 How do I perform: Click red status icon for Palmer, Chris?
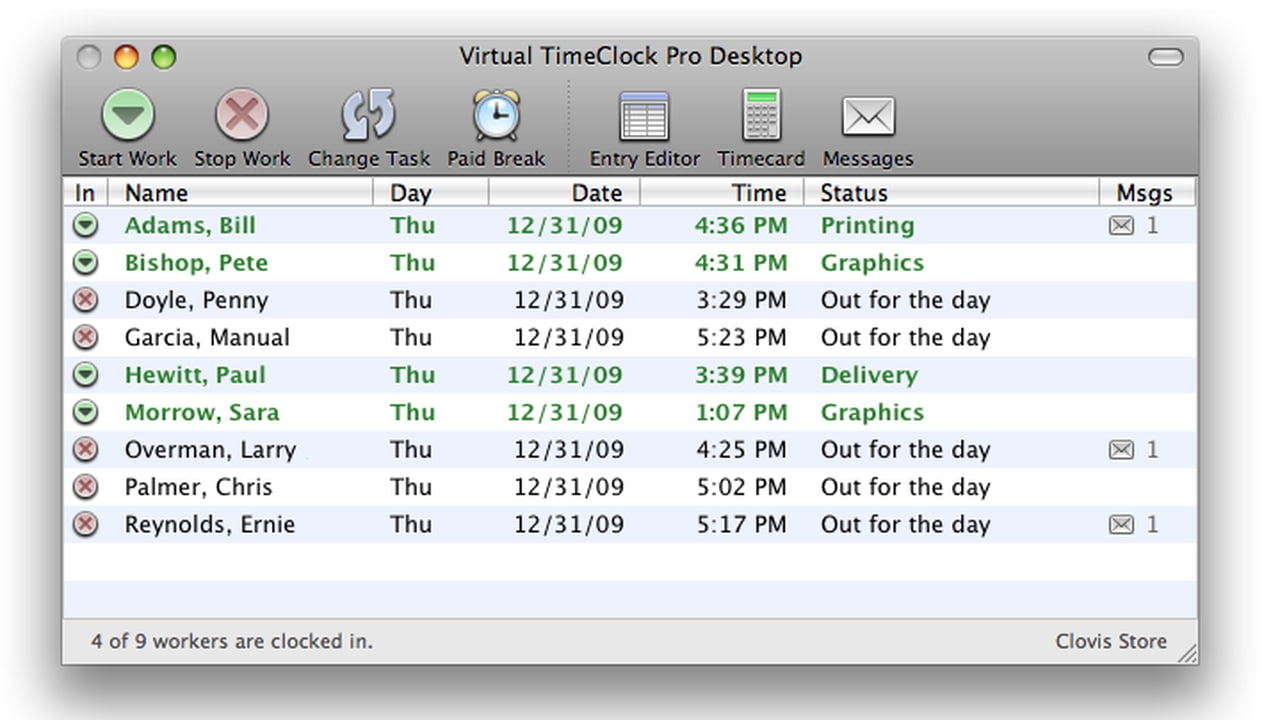pyautogui.click(x=86, y=487)
